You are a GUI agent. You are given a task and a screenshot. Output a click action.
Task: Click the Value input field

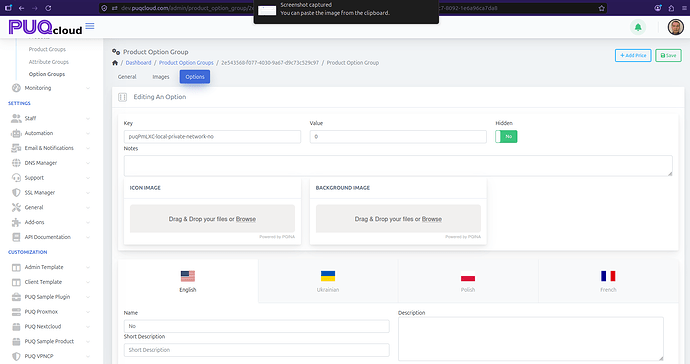[x=398, y=137]
